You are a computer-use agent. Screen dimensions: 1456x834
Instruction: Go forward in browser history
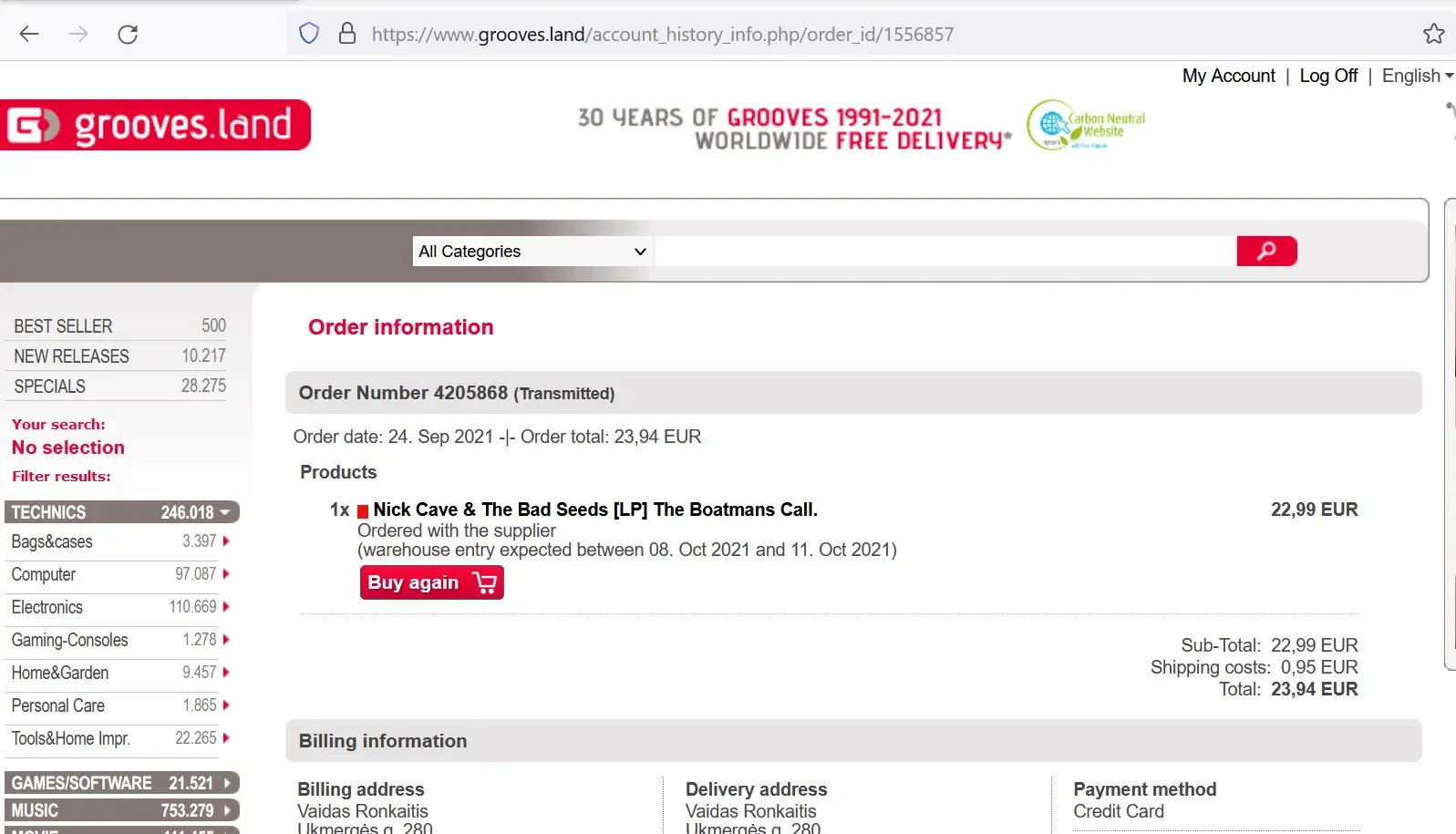point(78,35)
